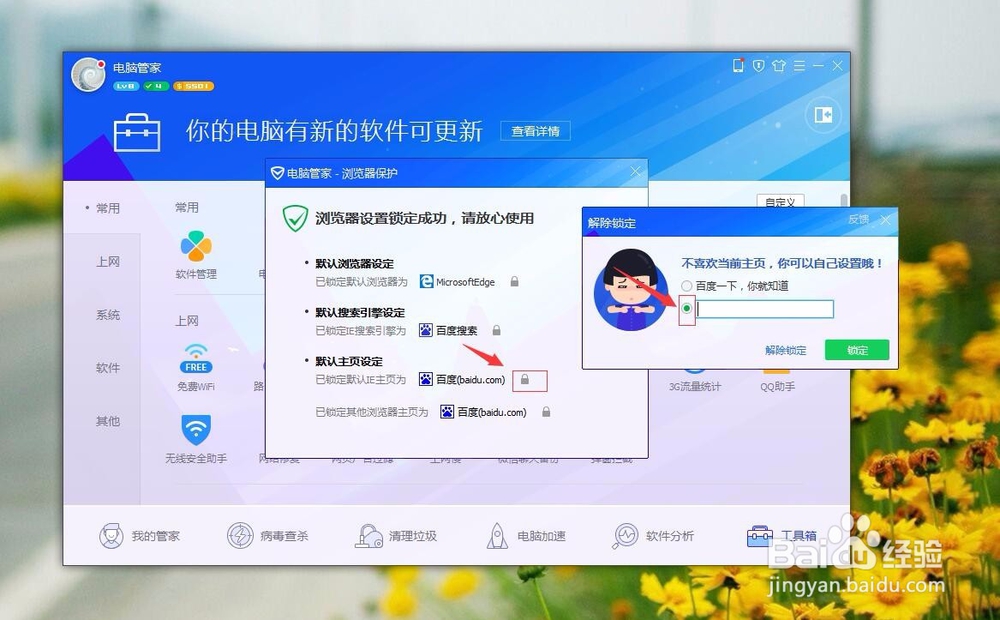Click 百度(baidu.com) IE homepage entry
This screenshot has width=1000, height=620.
pyautogui.click(x=462, y=380)
